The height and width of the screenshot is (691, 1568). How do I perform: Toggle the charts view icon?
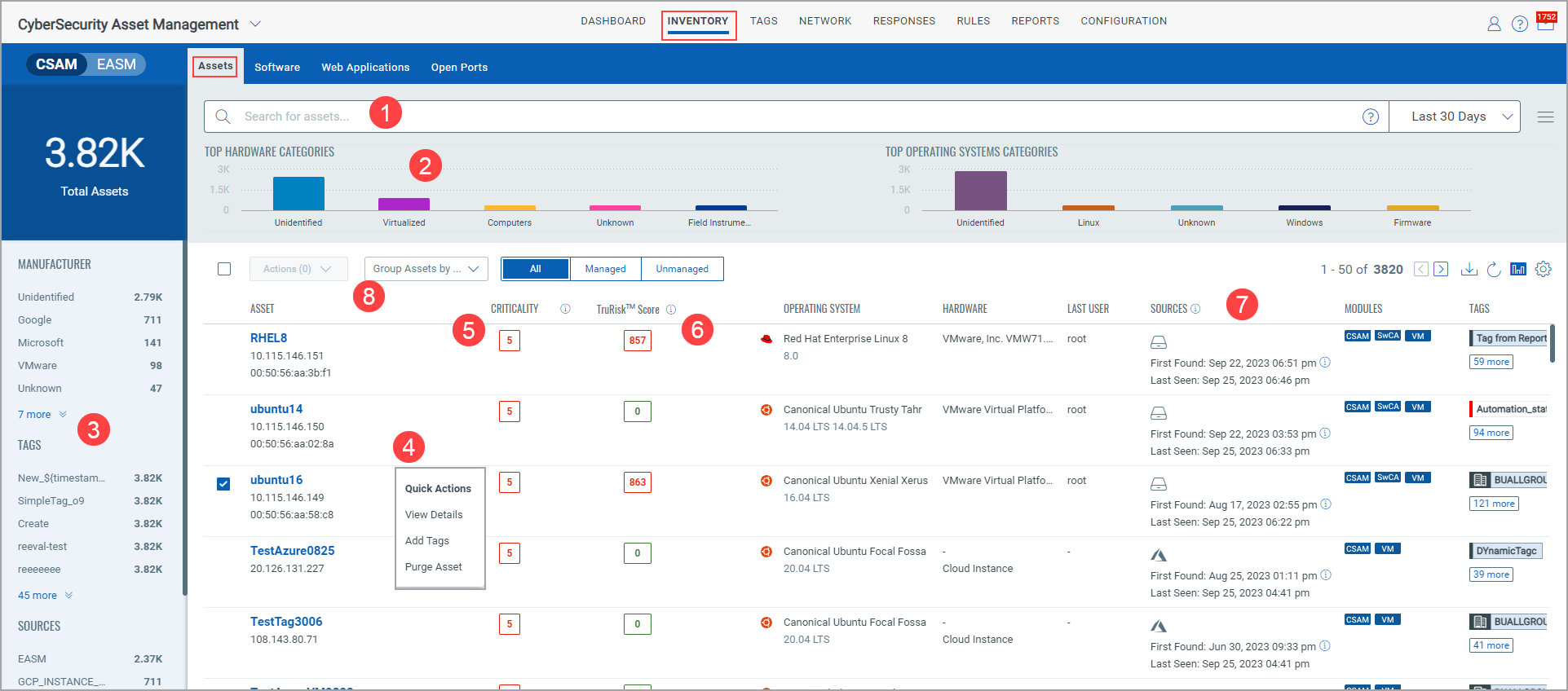point(1518,269)
